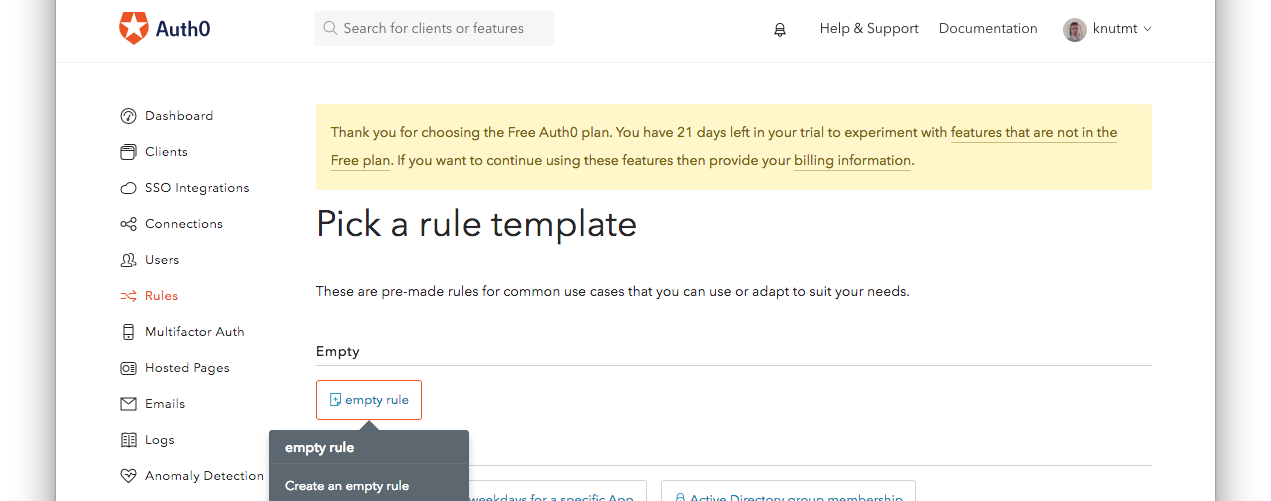Click the pre-made rules description text
This screenshot has width=1271, height=501.
(613, 292)
